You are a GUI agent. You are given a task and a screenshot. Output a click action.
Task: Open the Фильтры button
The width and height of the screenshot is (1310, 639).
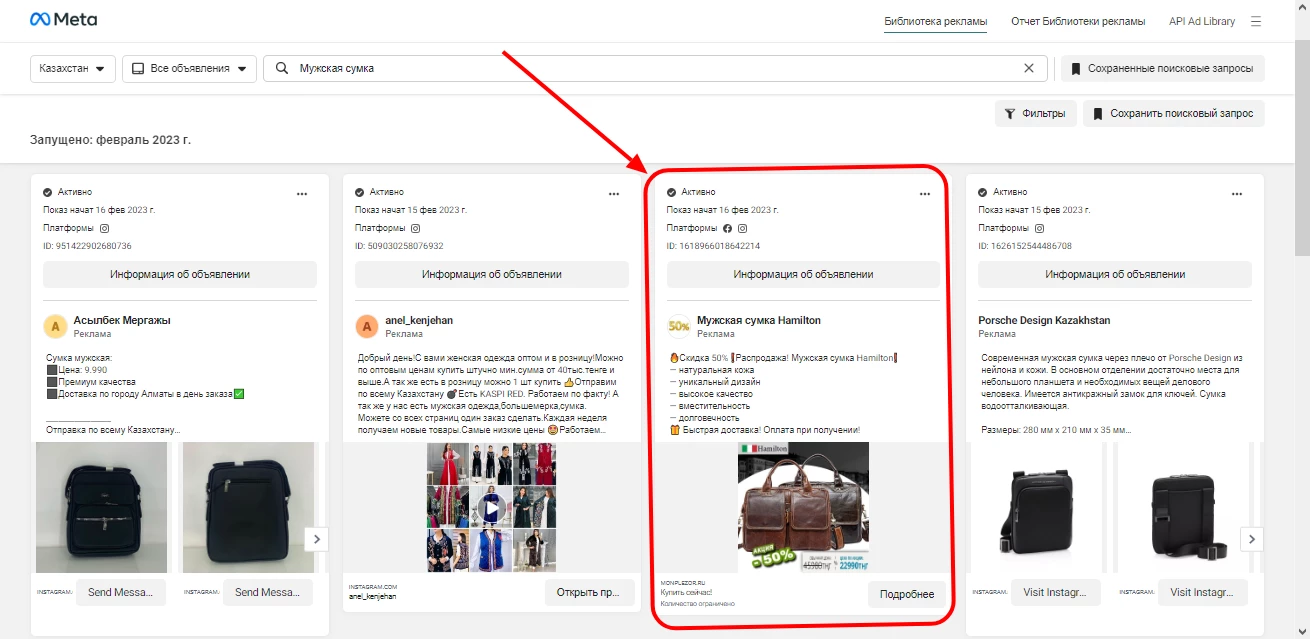[x=1036, y=113]
